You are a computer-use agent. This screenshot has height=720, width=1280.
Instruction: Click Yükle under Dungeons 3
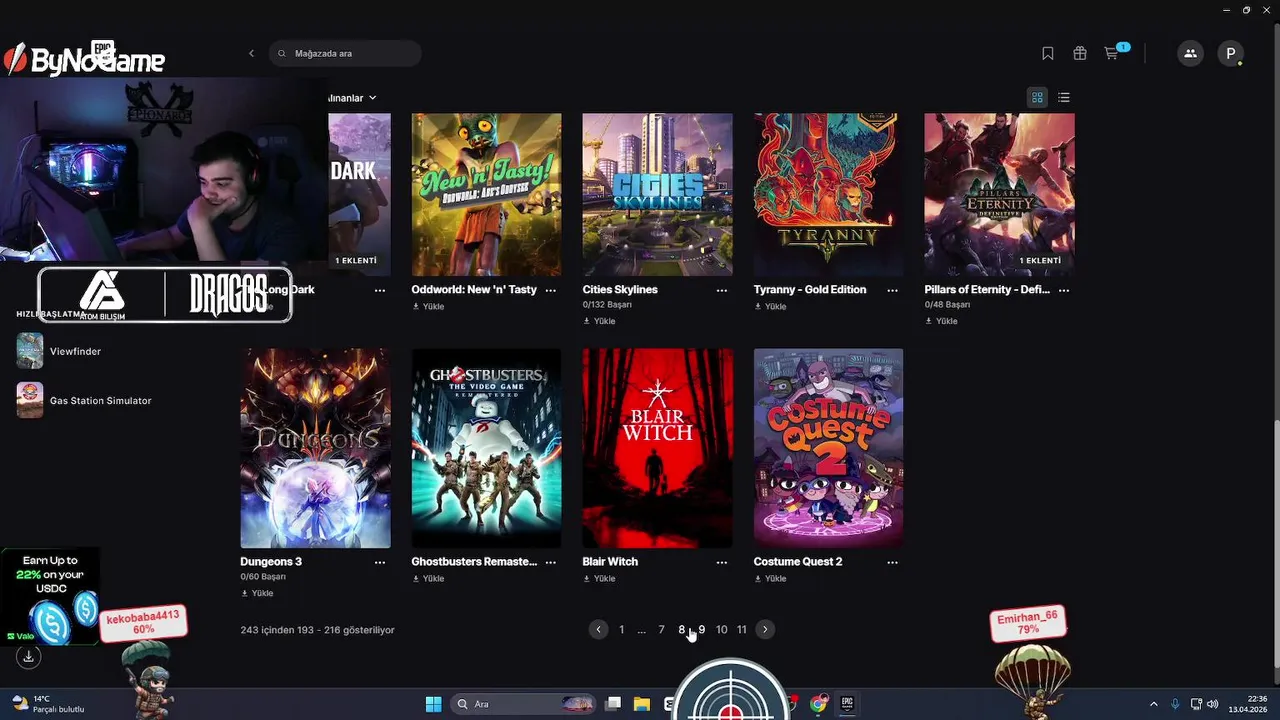tap(257, 593)
